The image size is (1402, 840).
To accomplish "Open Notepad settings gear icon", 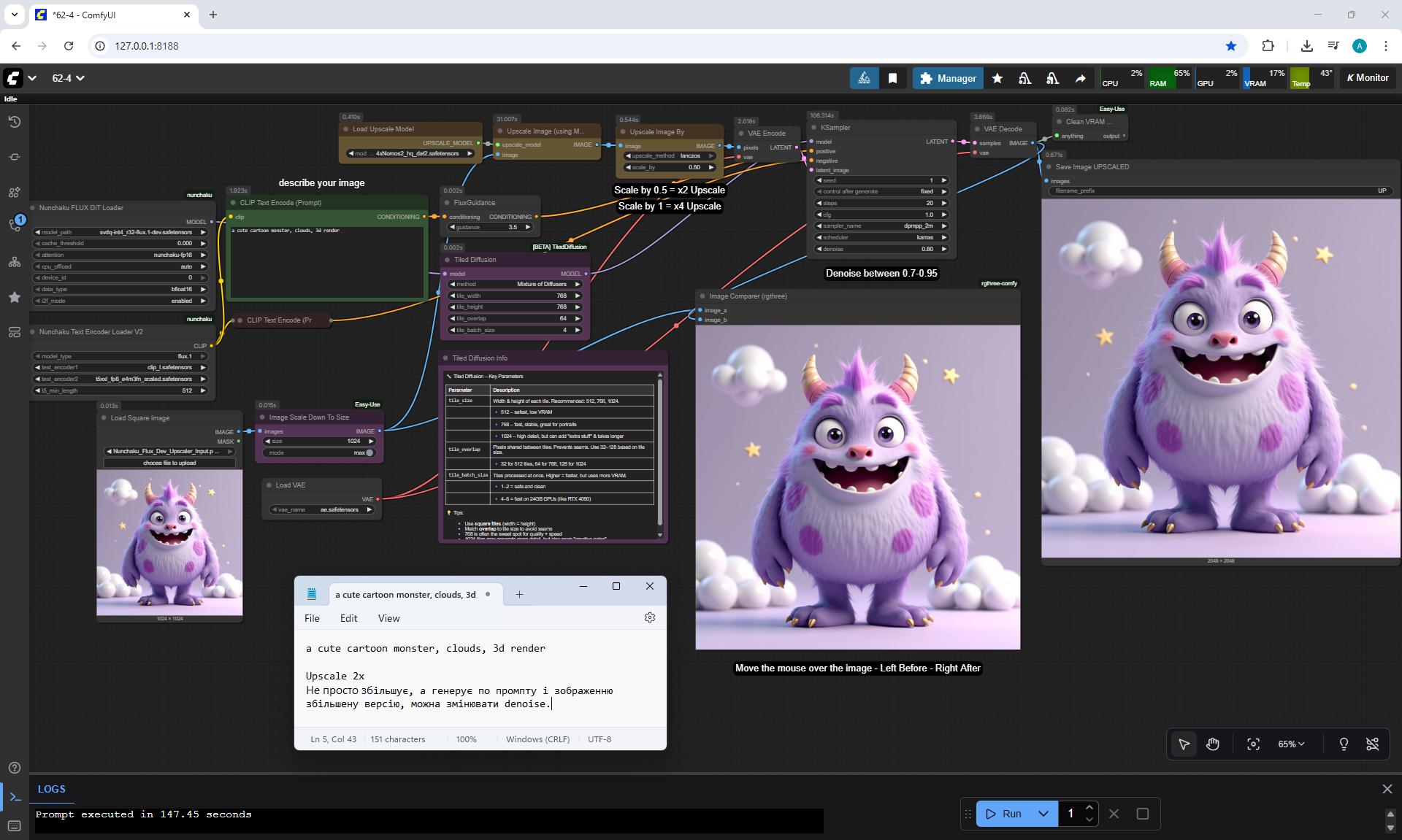I will (650, 617).
